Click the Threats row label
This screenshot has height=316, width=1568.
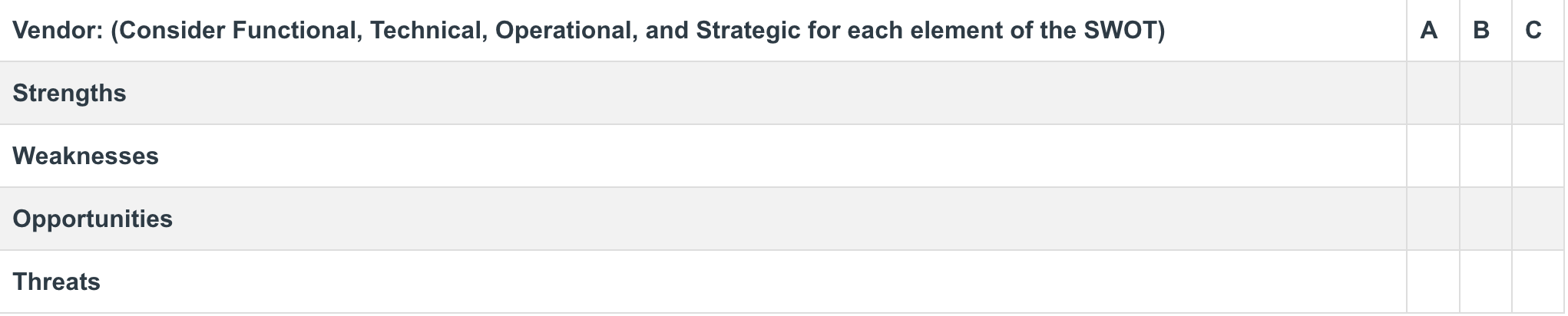56,281
